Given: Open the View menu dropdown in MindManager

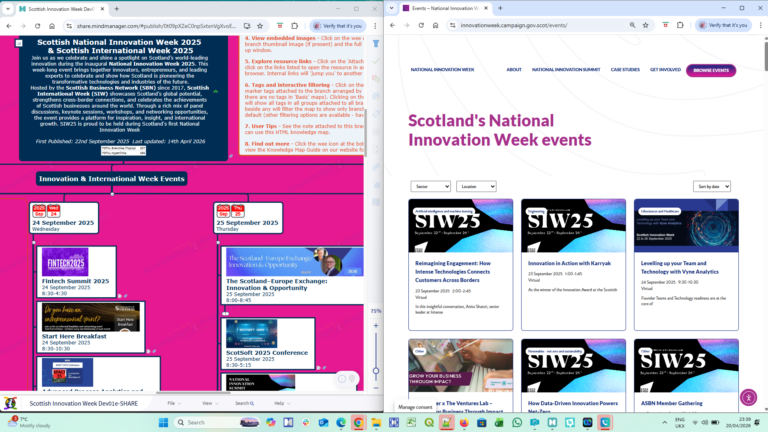Looking at the screenshot, I should (210, 403).
